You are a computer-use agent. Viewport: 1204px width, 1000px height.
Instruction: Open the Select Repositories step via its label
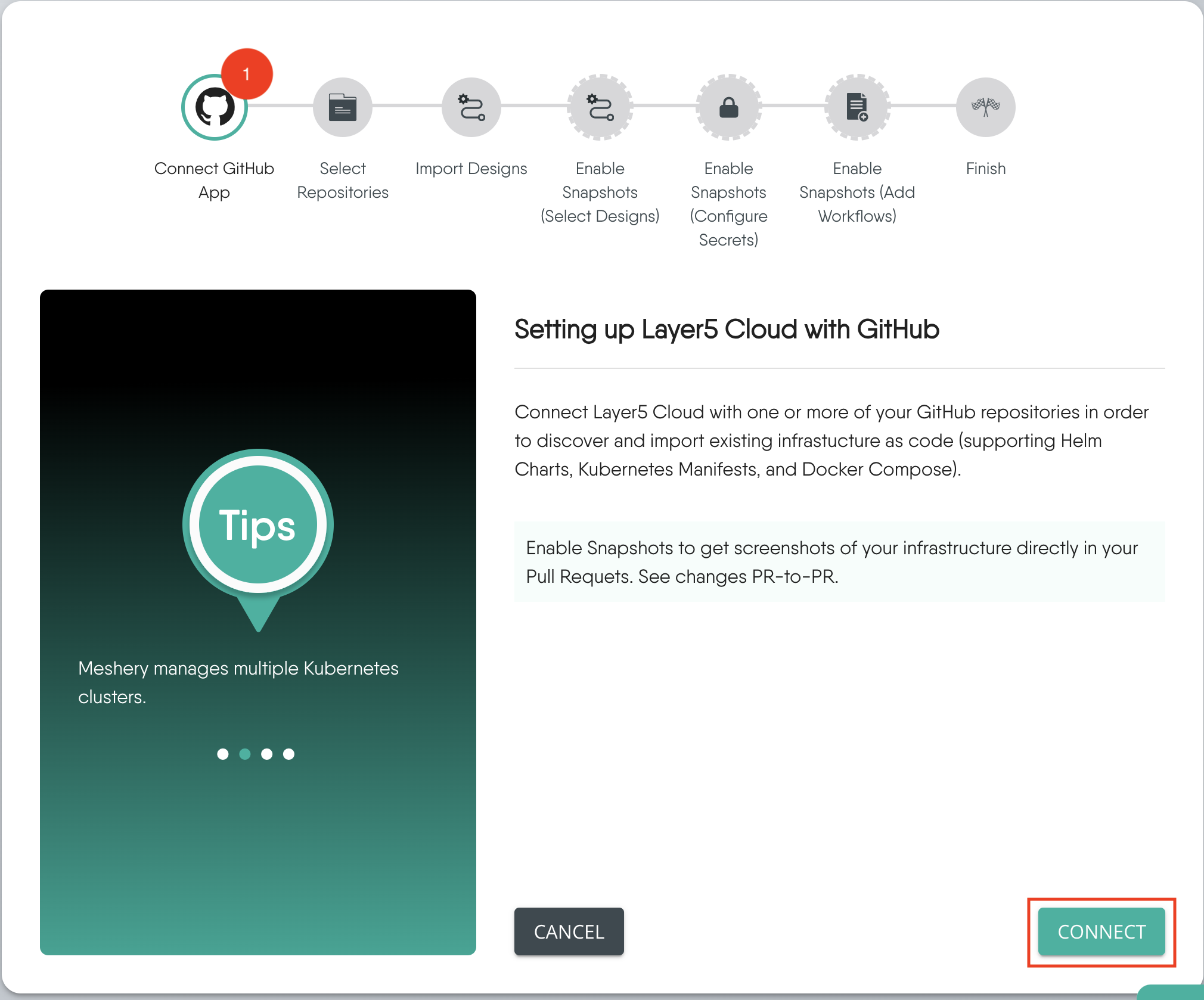tap(342, 180)
